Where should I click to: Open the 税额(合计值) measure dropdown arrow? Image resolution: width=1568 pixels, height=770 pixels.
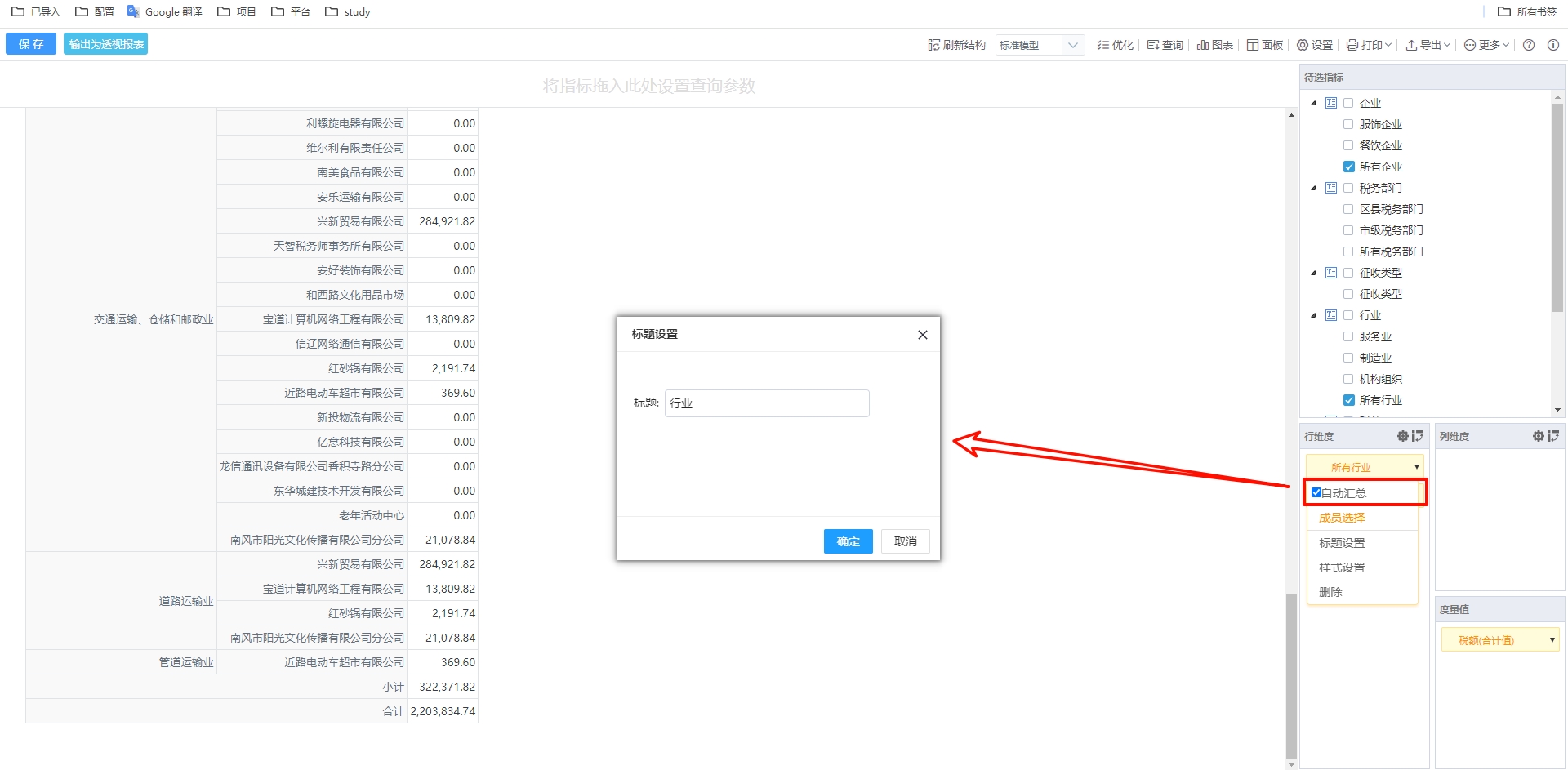[1552, 640]
